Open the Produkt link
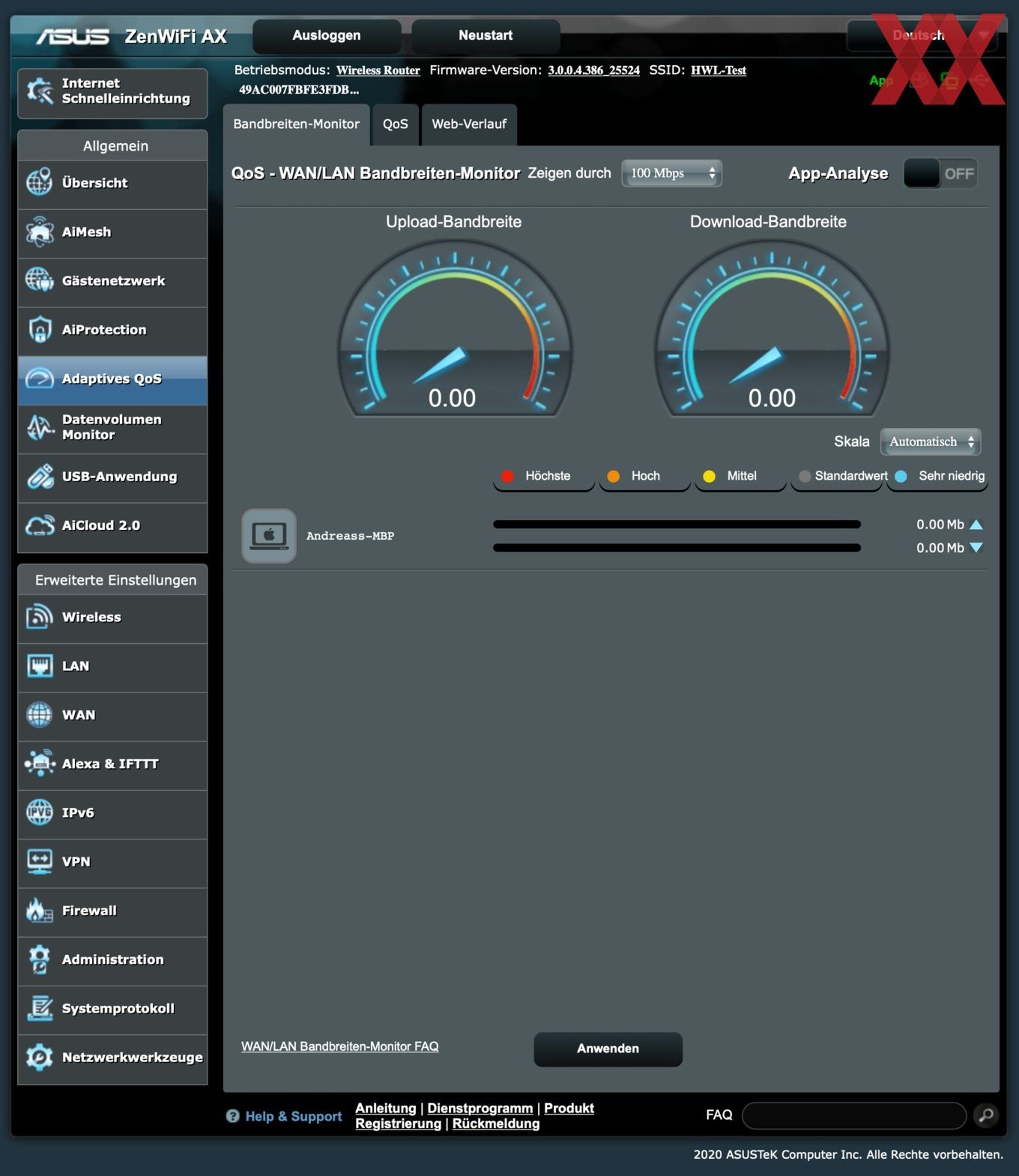 [x=569, y=1108]
